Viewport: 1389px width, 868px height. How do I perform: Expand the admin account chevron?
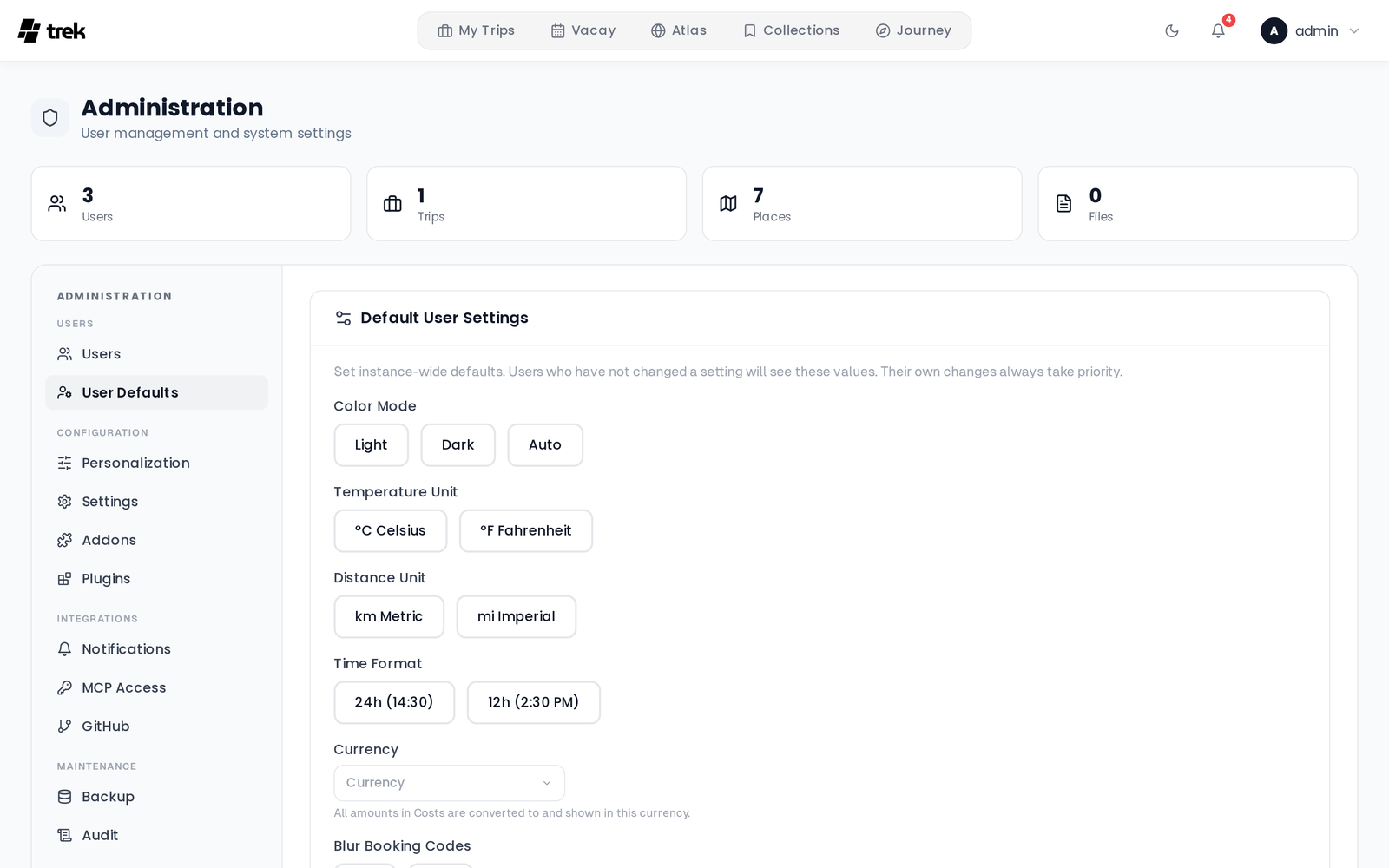pos(1354,31)
